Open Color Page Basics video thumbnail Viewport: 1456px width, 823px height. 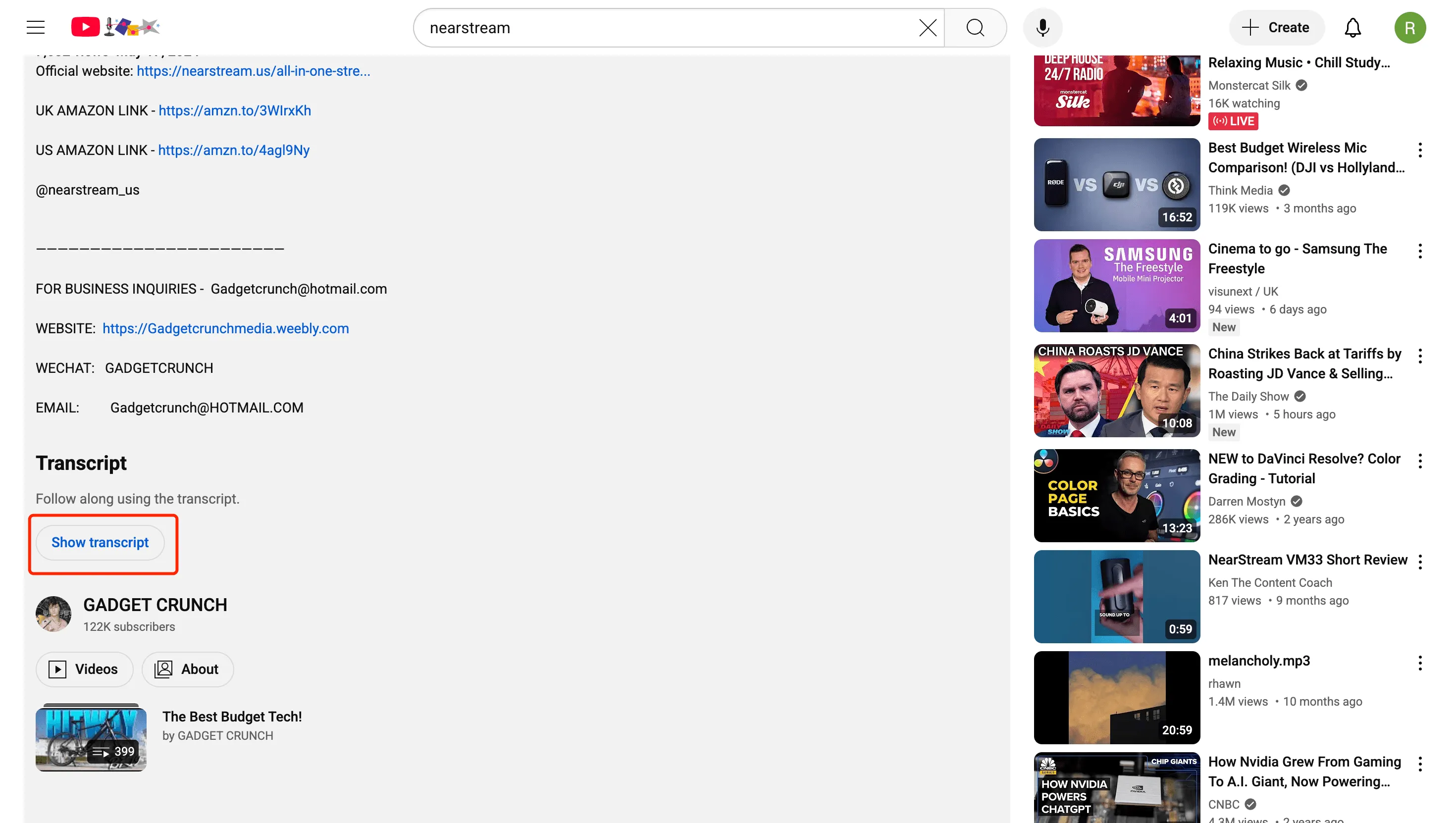(1117, 496)
